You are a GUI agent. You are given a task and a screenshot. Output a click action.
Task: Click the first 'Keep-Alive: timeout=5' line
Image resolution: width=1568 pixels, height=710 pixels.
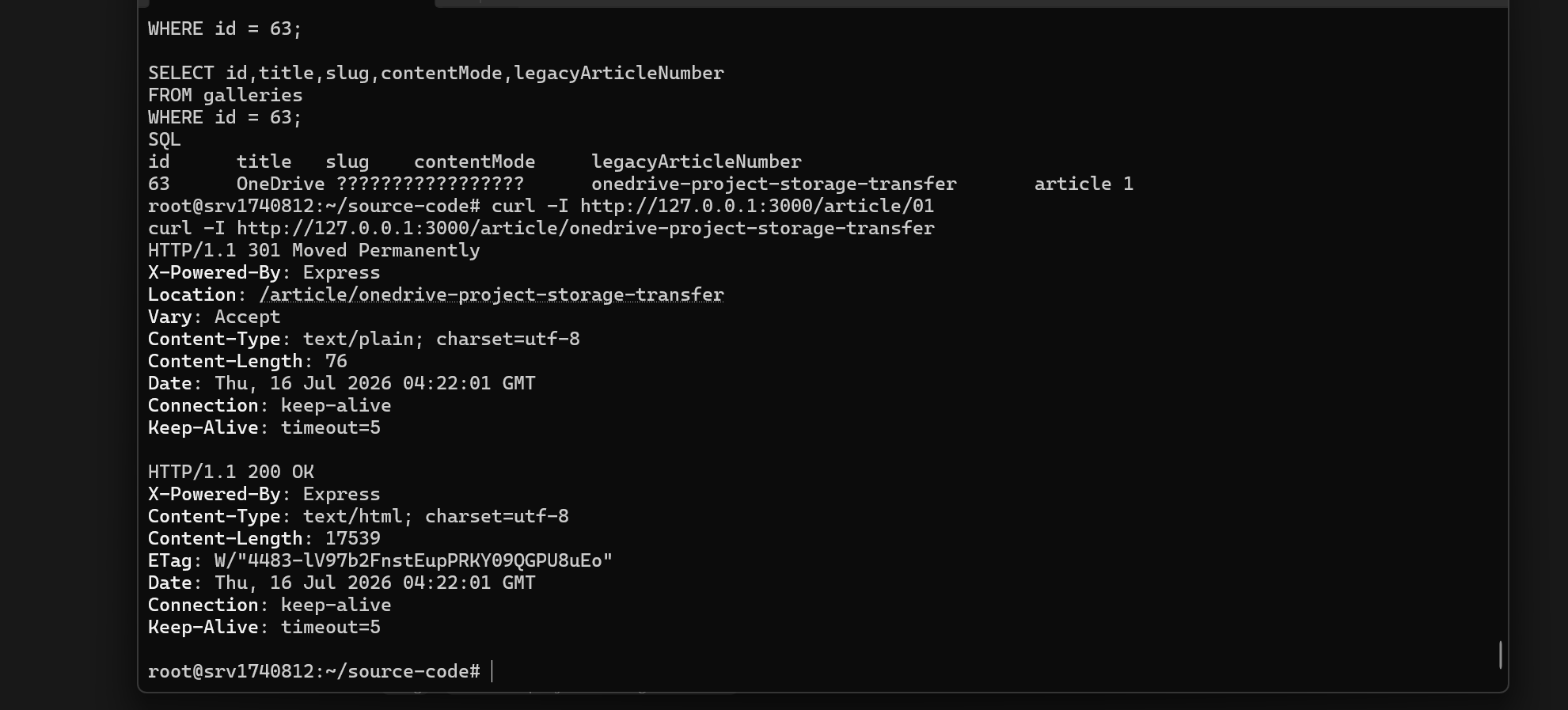[264, 427]
